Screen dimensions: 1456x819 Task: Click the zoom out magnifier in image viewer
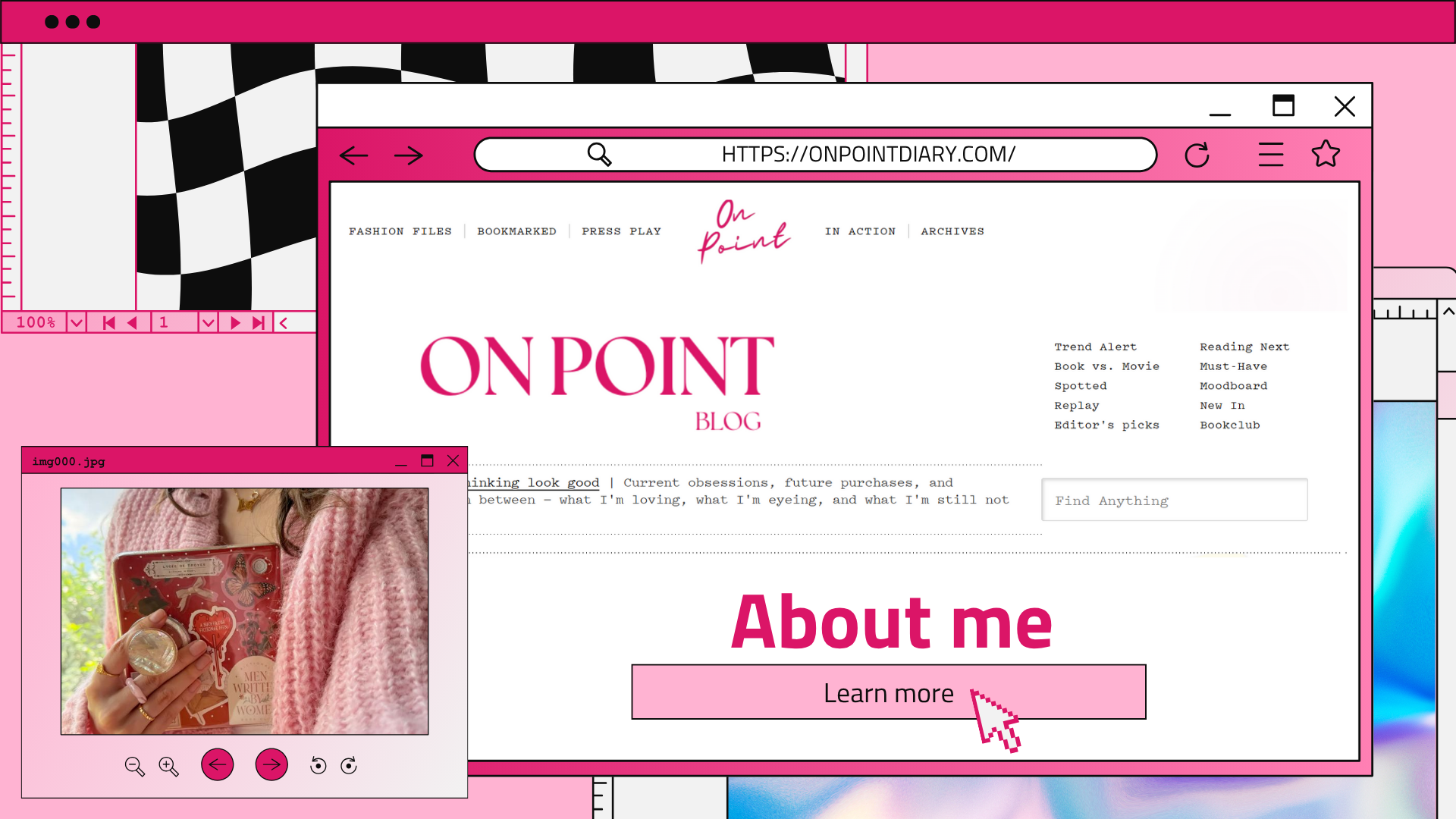click(x=134, y=766)
